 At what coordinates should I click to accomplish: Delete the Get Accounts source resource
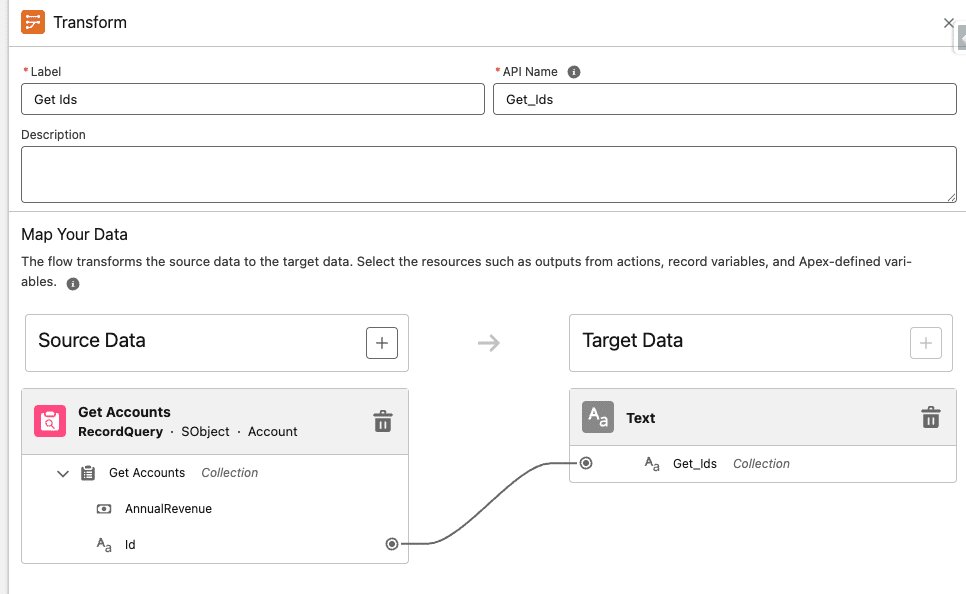(x=382, y=421)
